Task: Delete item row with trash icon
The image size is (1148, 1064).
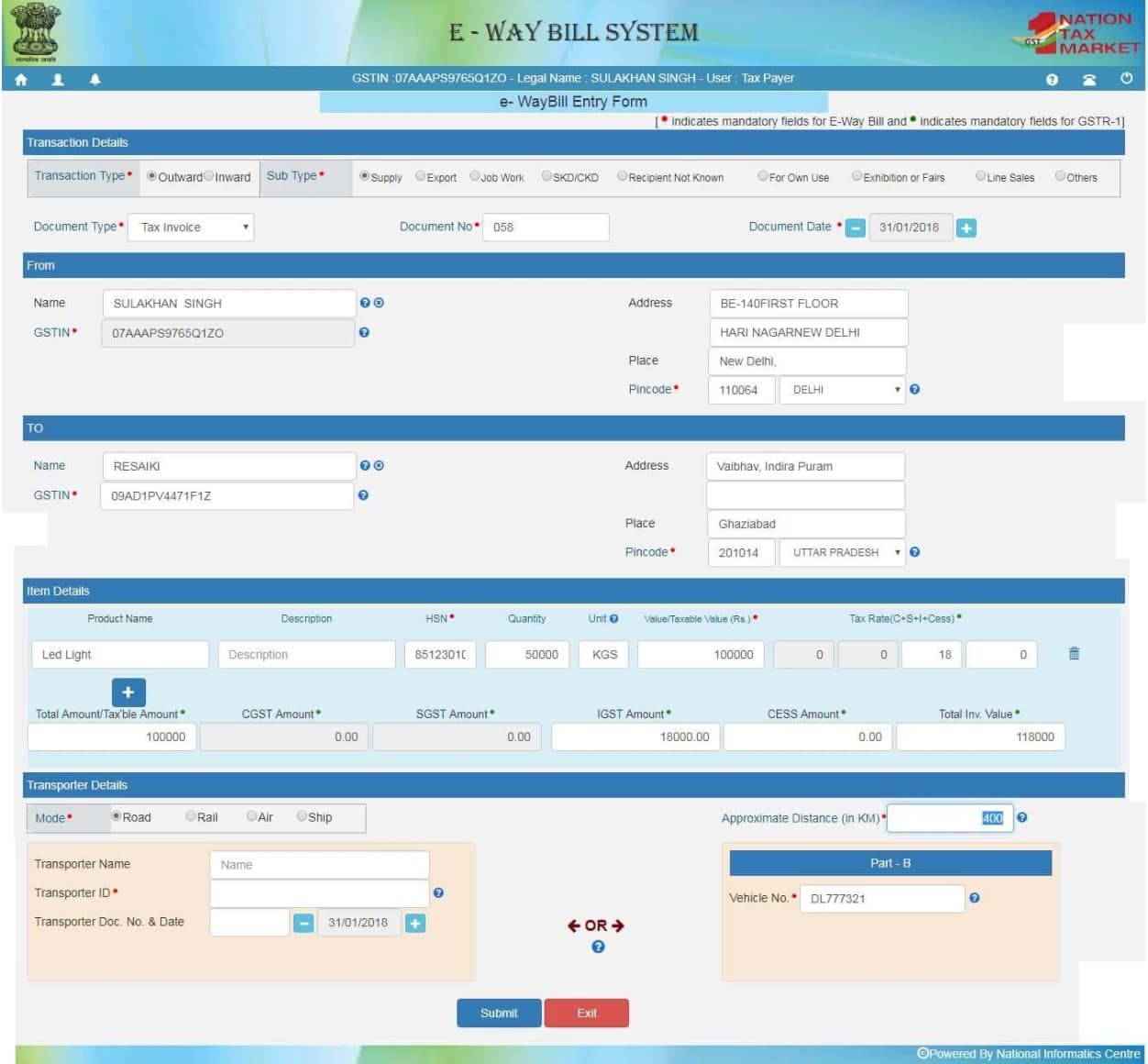Action: click(x=1074, y=653)
